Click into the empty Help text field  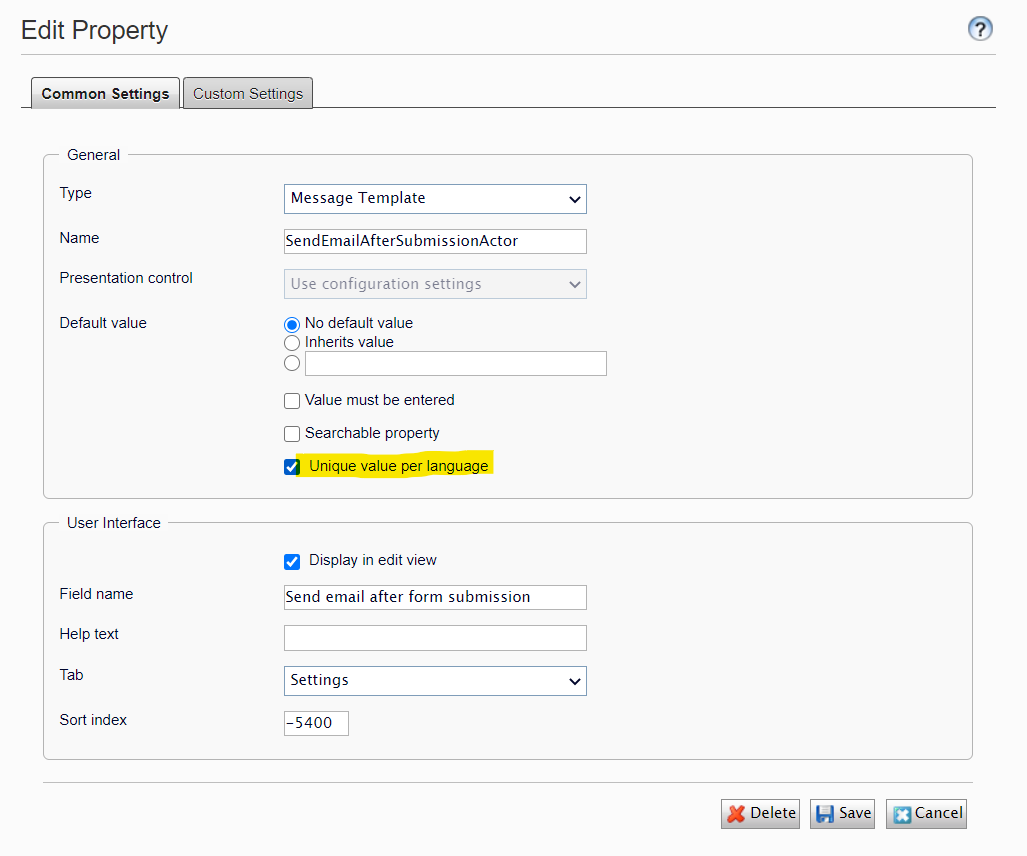click(435, 638)
